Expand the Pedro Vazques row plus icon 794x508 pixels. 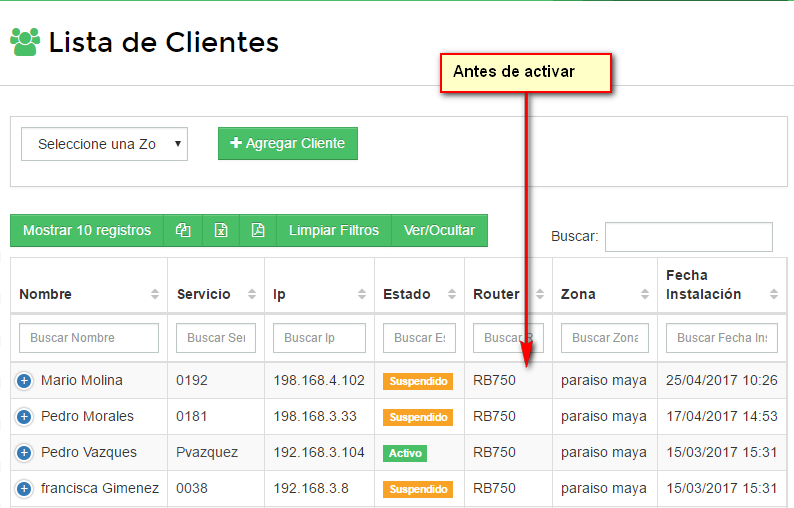pyautogui.click(x=25, y=453)
